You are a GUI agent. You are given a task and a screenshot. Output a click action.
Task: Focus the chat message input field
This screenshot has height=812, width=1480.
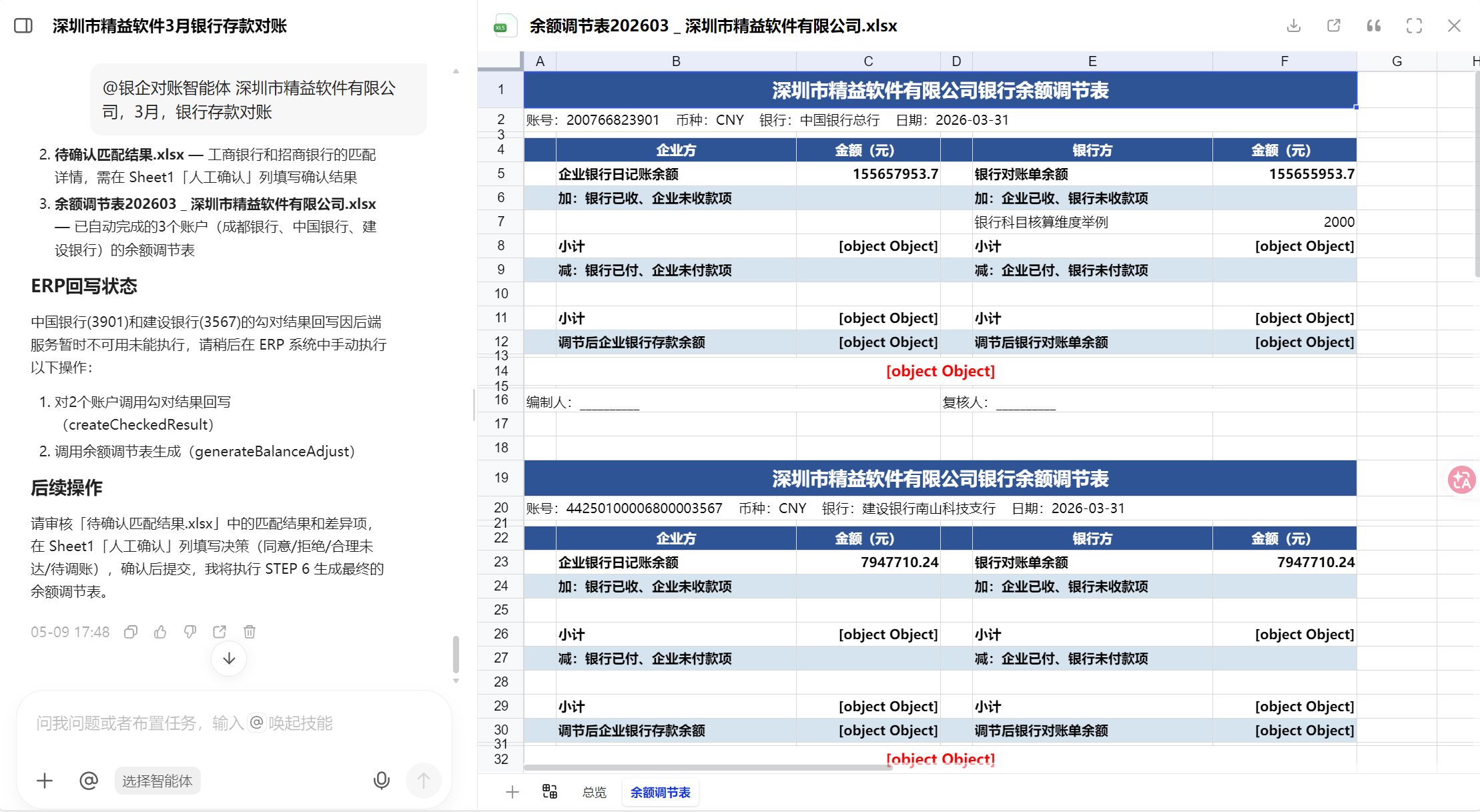tap(234, 723)
